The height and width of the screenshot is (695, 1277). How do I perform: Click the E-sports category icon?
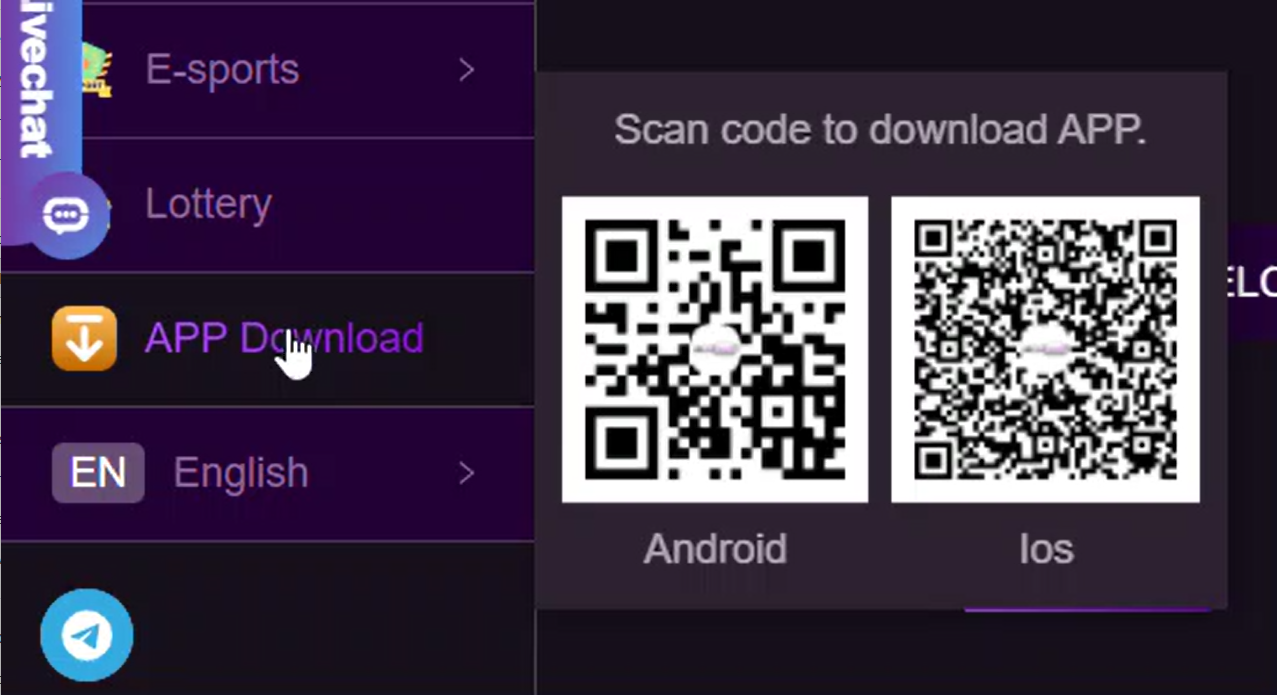click(97, 70)
